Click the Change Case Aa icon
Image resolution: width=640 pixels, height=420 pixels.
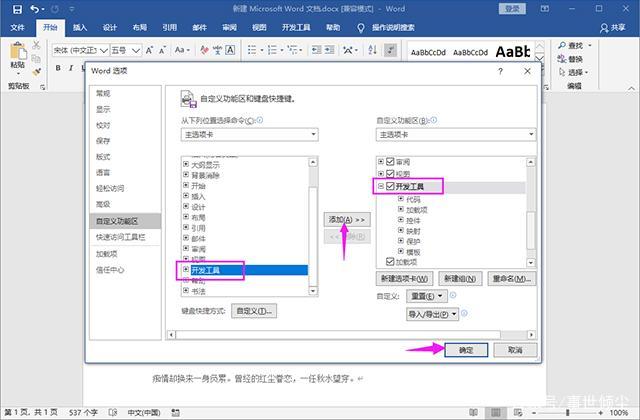click(x=182, y=50)
